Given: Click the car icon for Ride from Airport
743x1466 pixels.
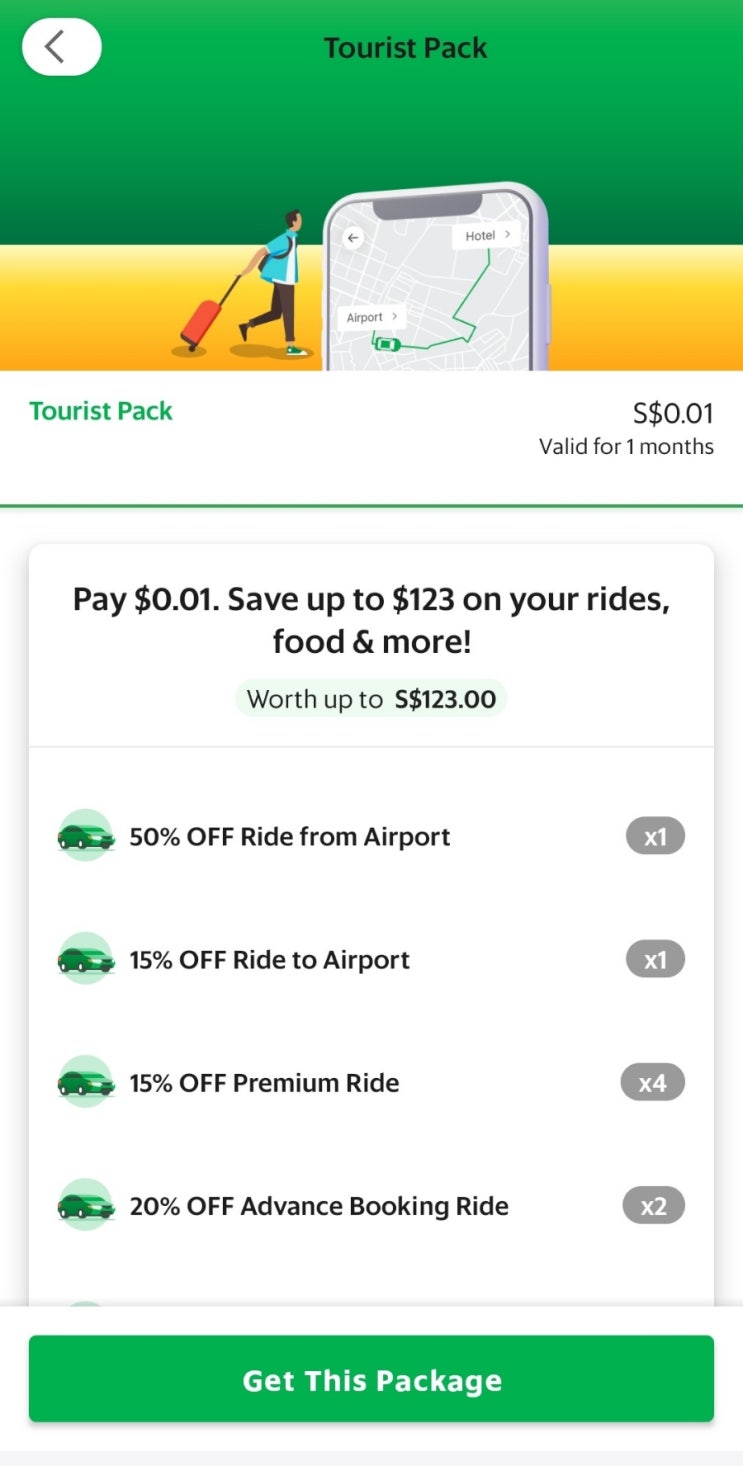Looking at the screenshot, I should [86, 836].
